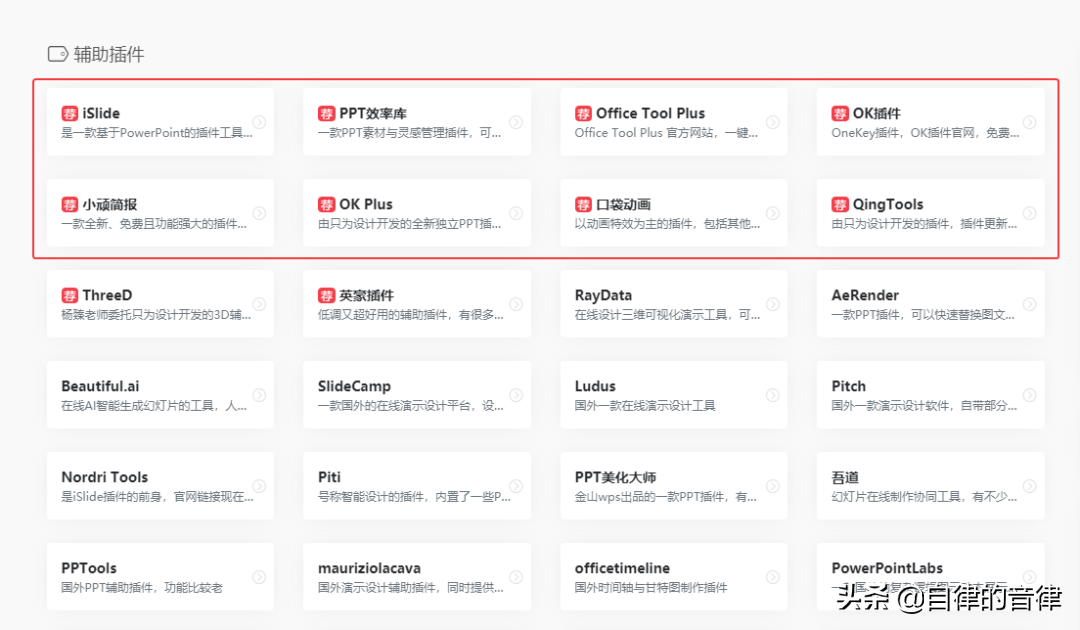Open the iSlide plugin link
Image resolution: width=1080 pixels, height=630 pixels.
(160, 122)
